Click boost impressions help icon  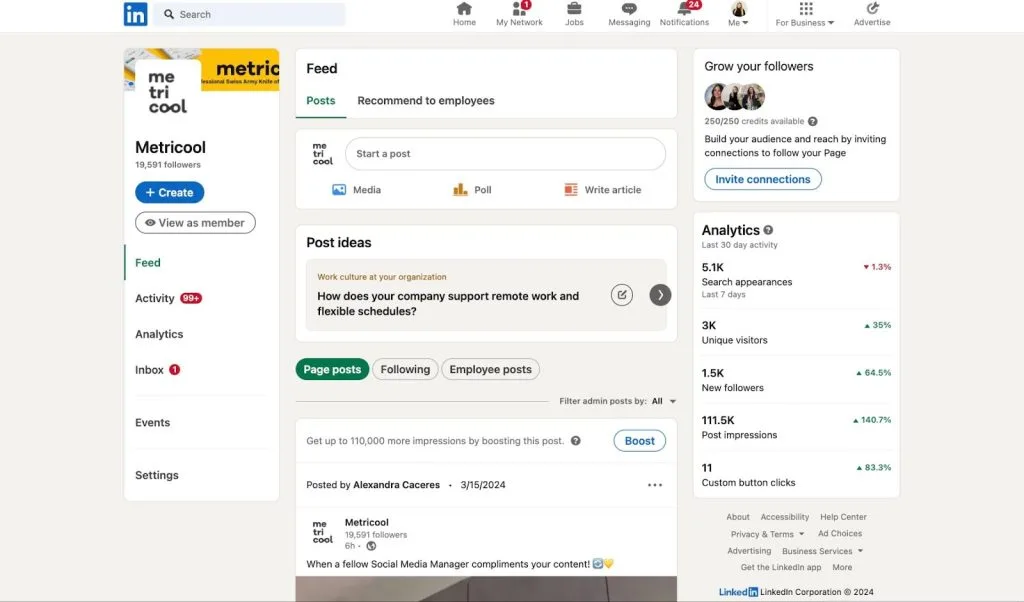click(x=575, y=441)
